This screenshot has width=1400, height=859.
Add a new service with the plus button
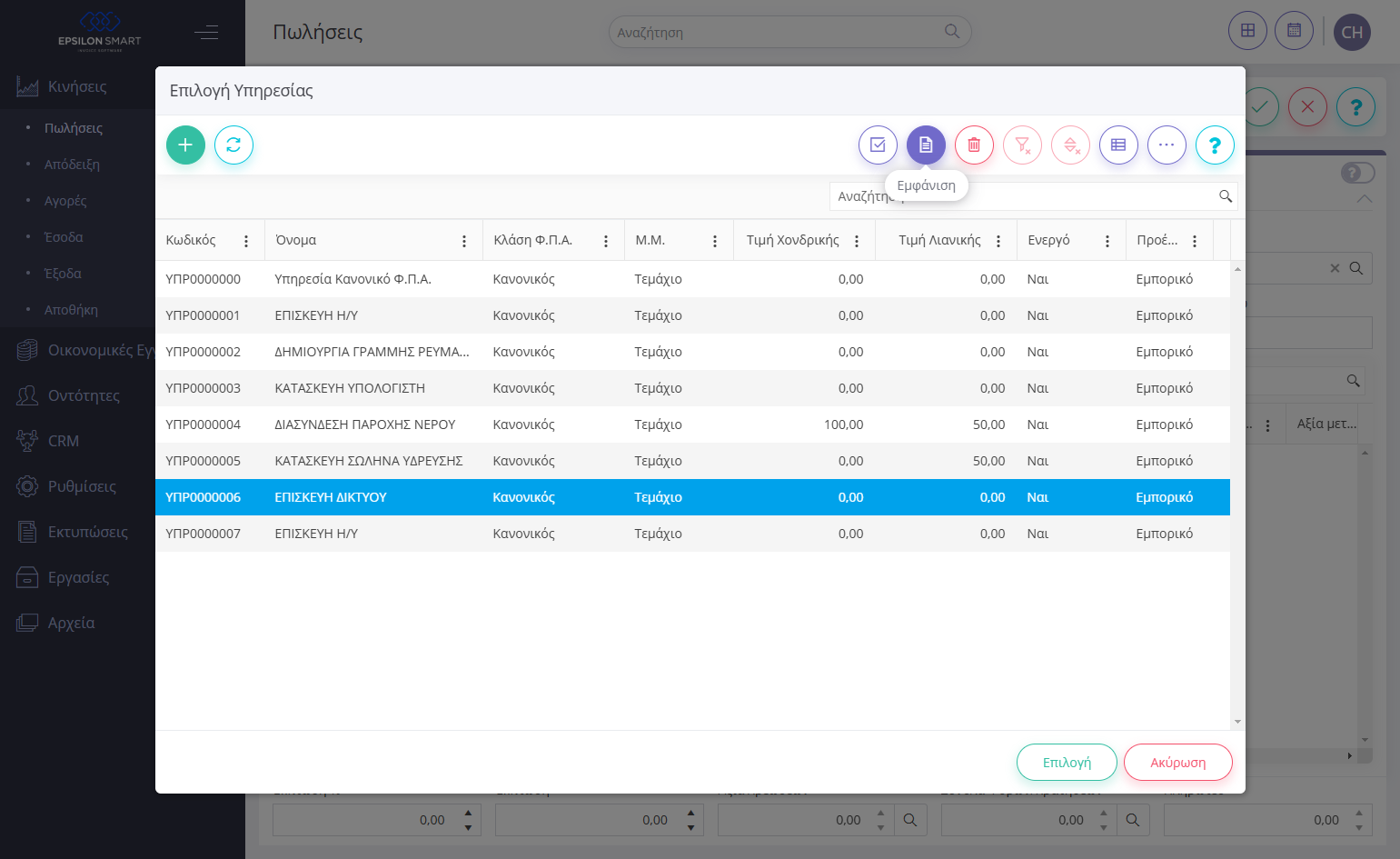185,145
